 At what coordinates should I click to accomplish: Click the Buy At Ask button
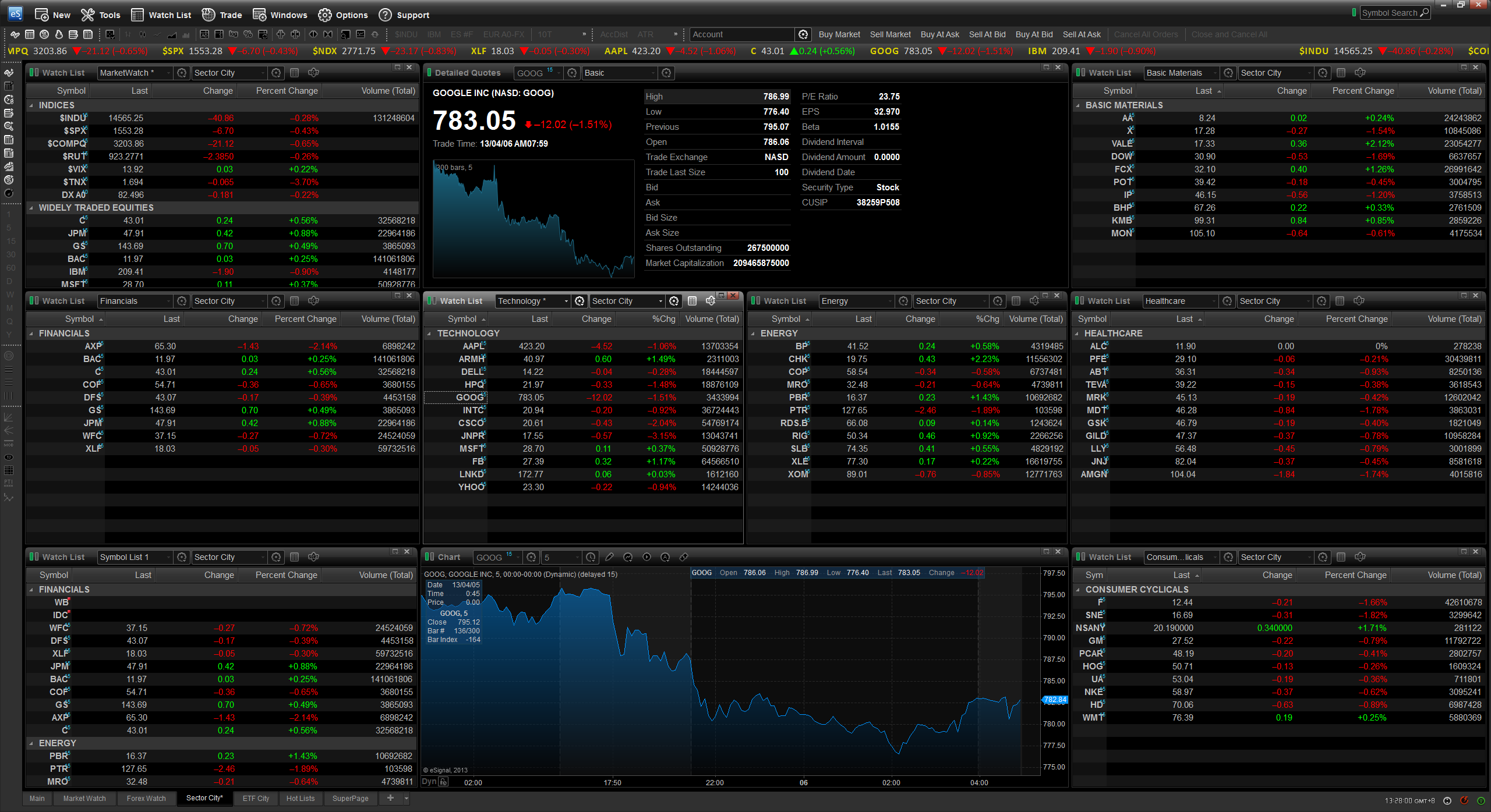pyautogui.click(x=939, y=34)
